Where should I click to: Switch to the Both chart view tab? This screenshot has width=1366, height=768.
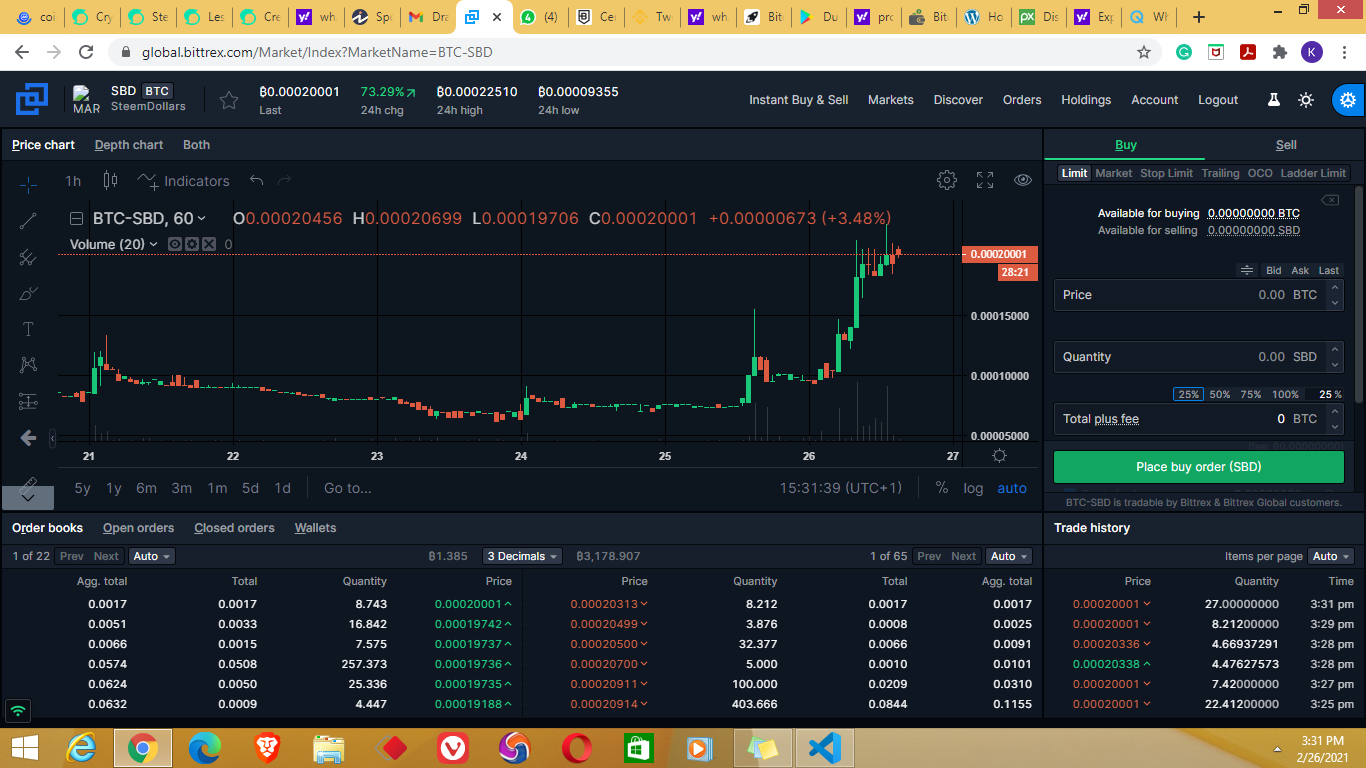[196, 145]
